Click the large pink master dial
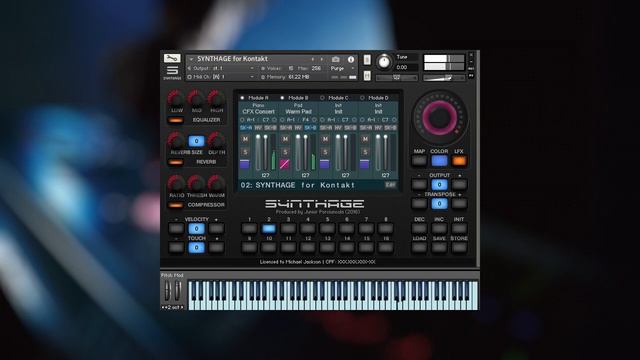This screenshot has height=360, width=640. pyautogui.click(x=439, y=118)
